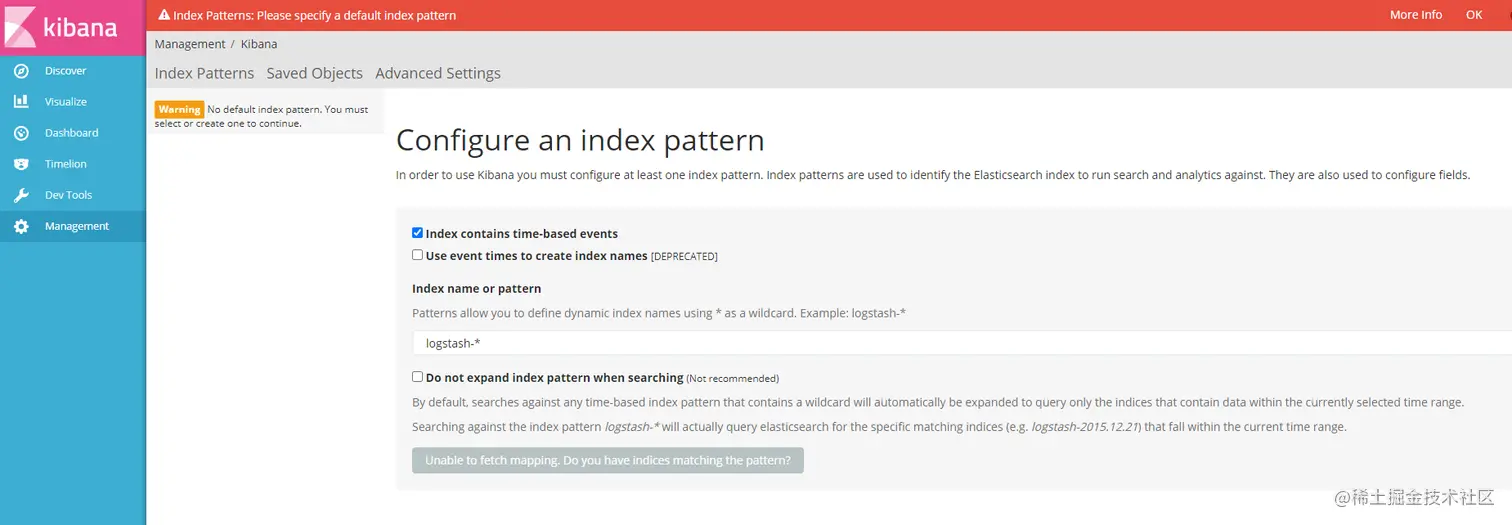Click Unable to fetch mapping button
Image resolution: width=1512 pixels, height=525 pixels.
[608, 460]
